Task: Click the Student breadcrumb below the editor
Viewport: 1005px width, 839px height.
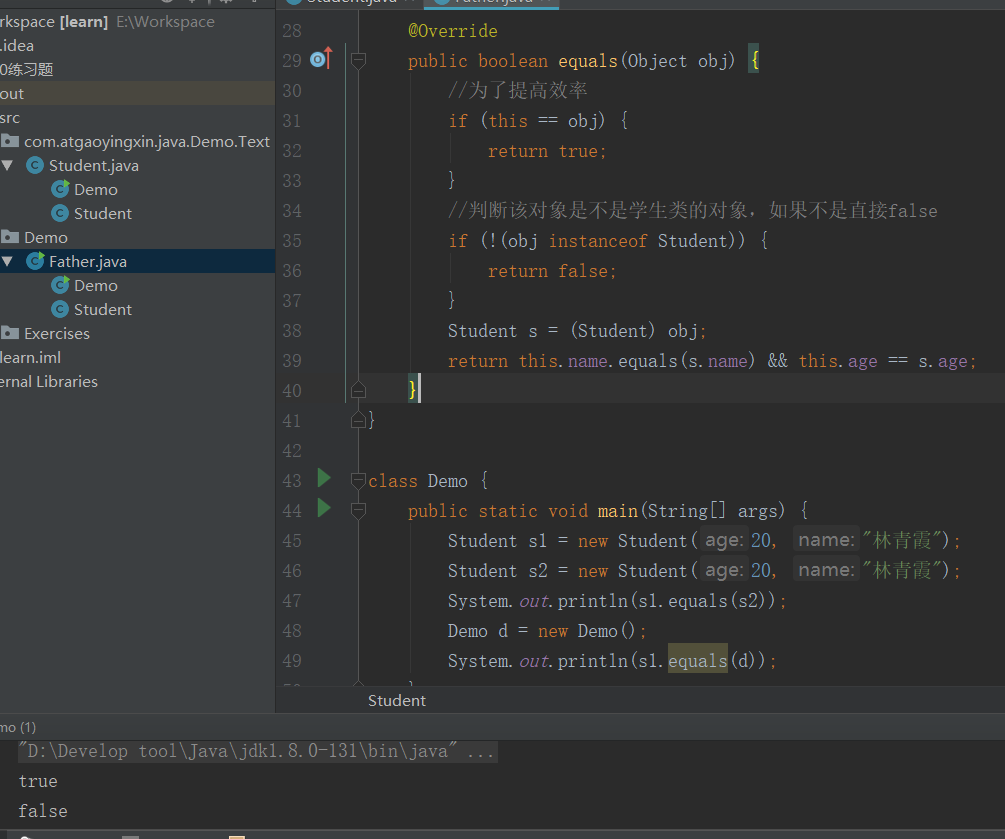Action: (x=396, y=701)
